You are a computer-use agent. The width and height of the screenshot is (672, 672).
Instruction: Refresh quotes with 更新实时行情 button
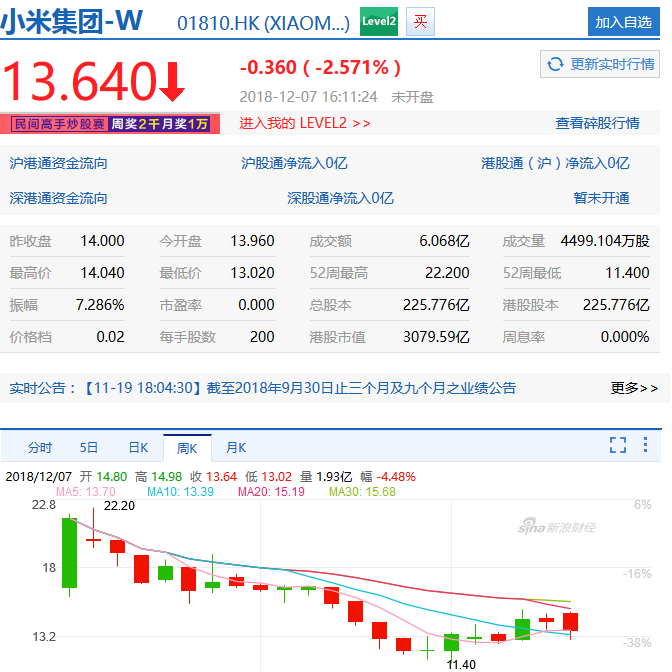(600, 64)
